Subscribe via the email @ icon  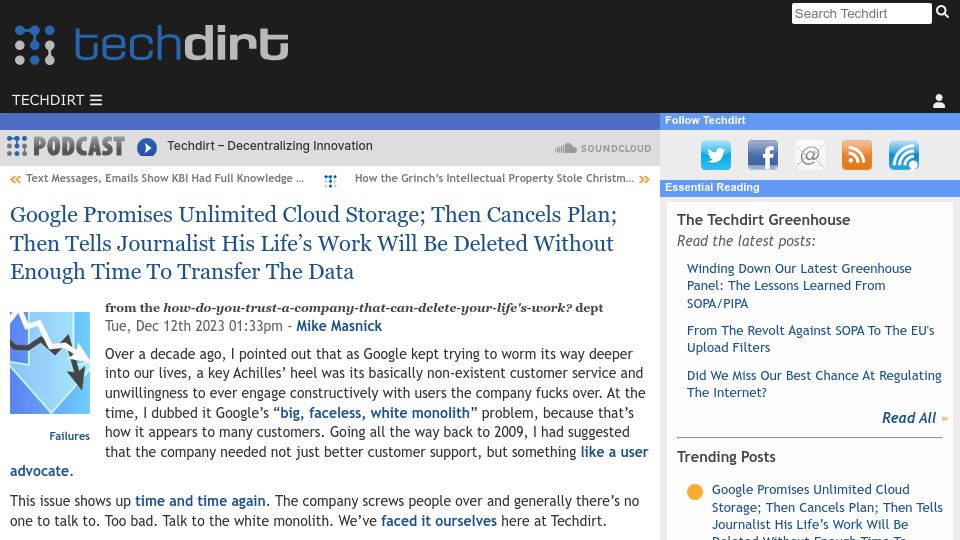point(809,155)
